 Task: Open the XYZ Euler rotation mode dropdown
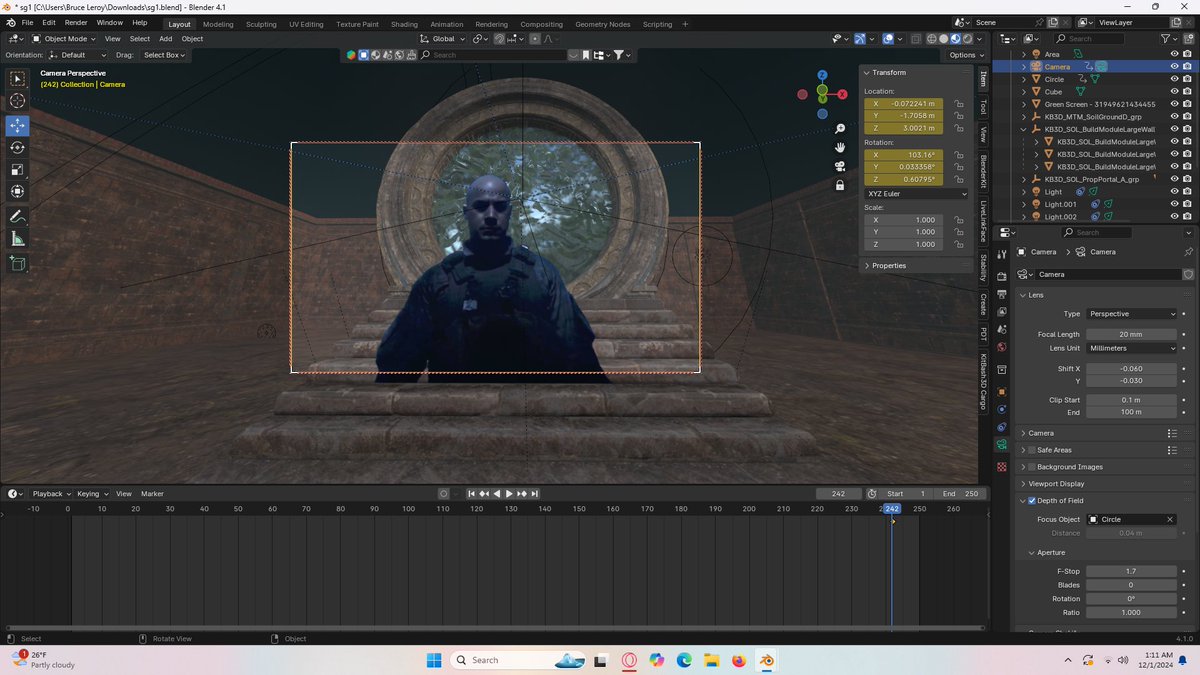(x=916, y=194)
